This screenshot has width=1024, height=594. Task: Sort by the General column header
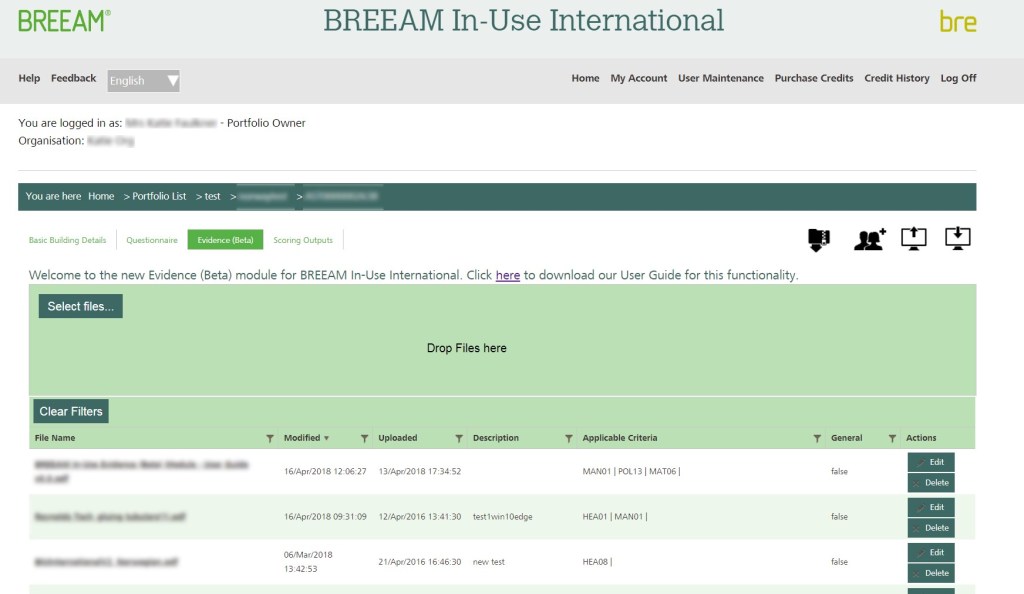point(846,438)
